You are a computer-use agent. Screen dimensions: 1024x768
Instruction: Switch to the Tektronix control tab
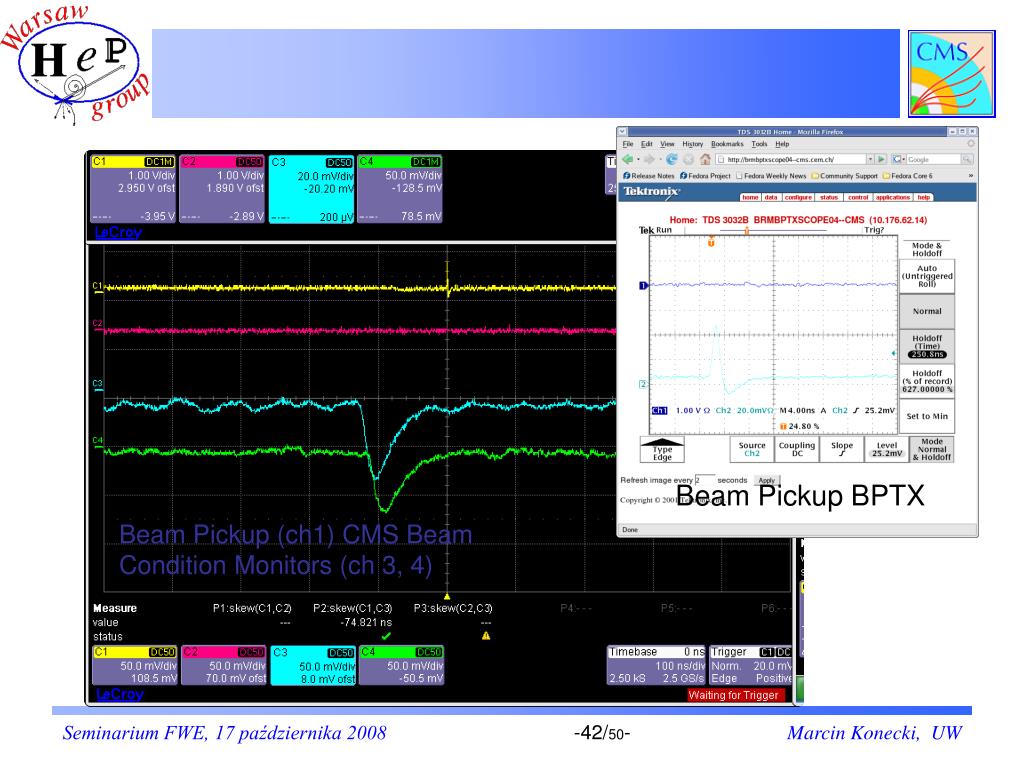pos(858,197)
